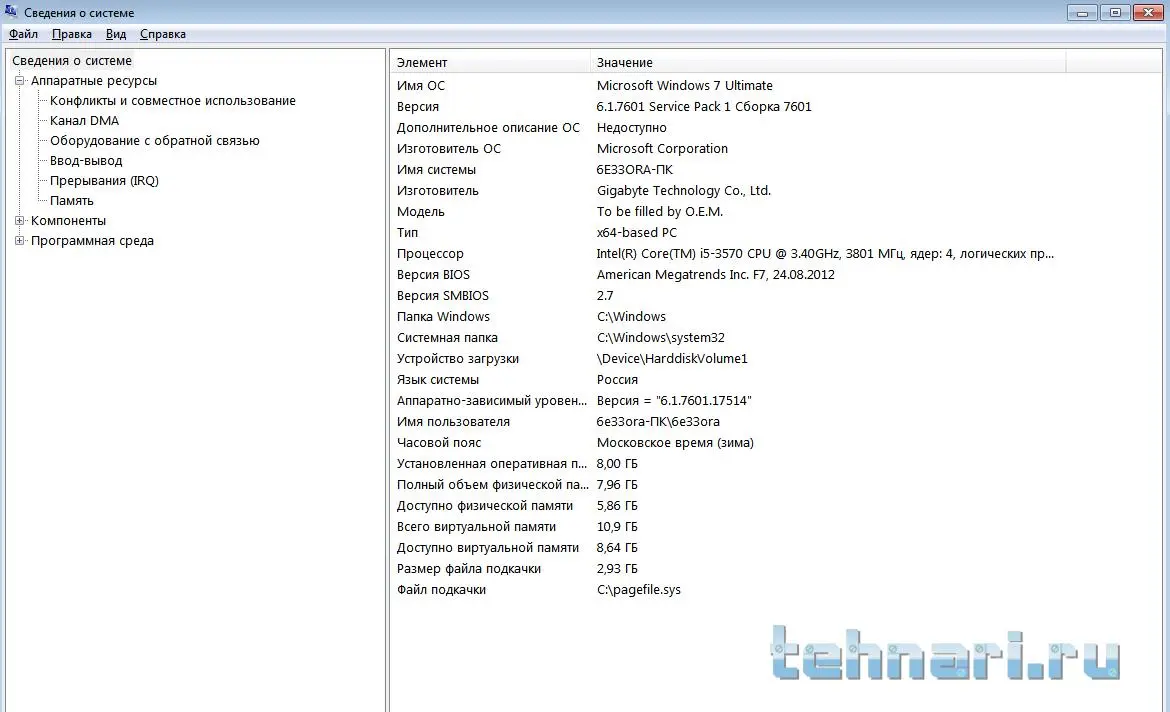The image size is (1170, 712).
Task: Select Память tree item
Action: pos(72,200)
